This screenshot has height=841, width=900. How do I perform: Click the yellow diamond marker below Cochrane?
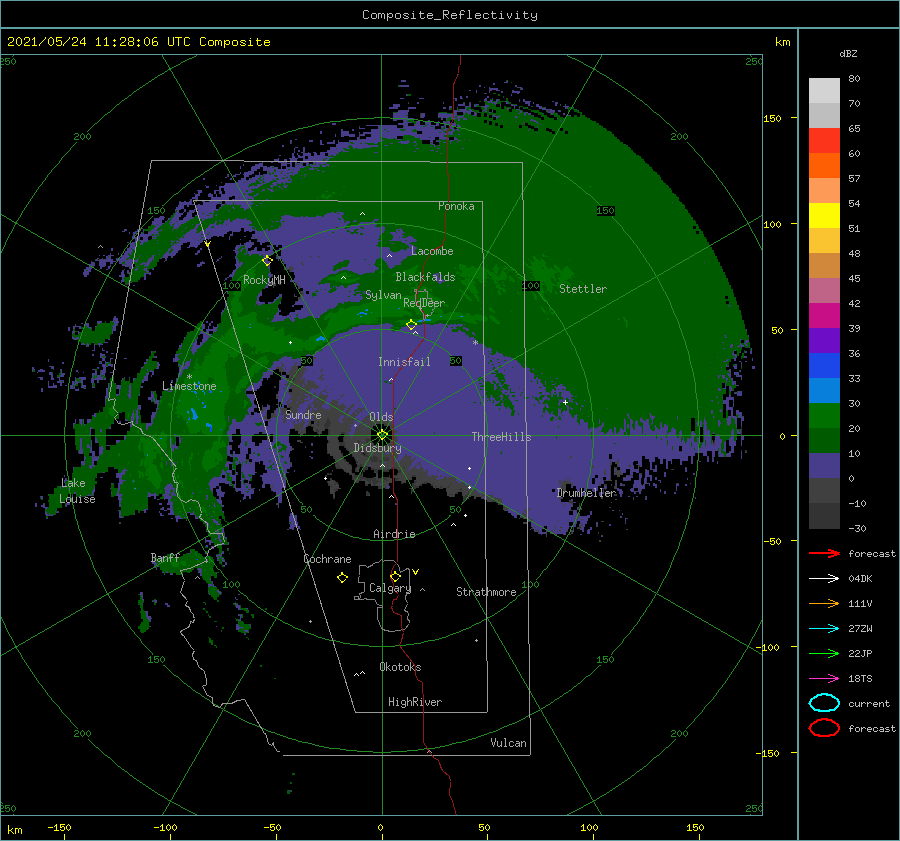[342, 578]
